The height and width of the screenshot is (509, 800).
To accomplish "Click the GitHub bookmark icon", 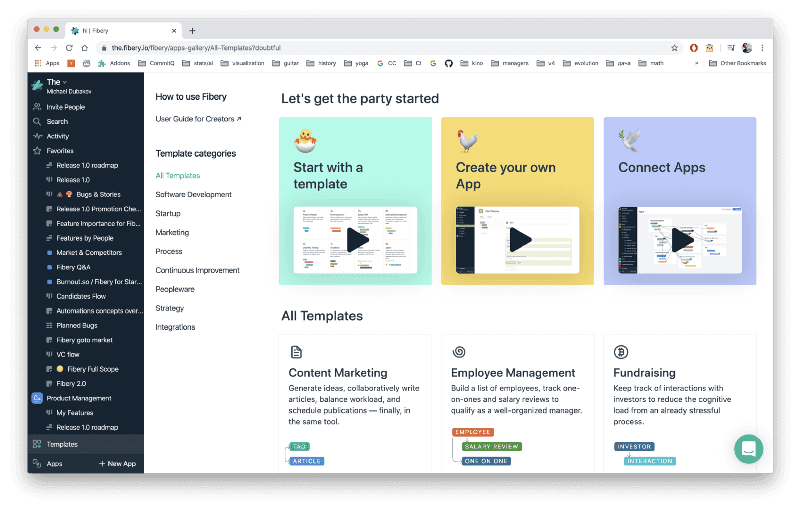I will tap(448, 63).
